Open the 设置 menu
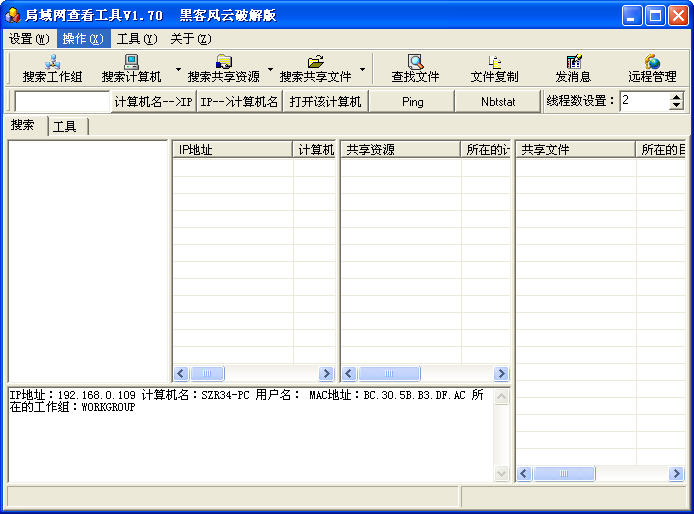Screen dimensions: 694x514 28,39
